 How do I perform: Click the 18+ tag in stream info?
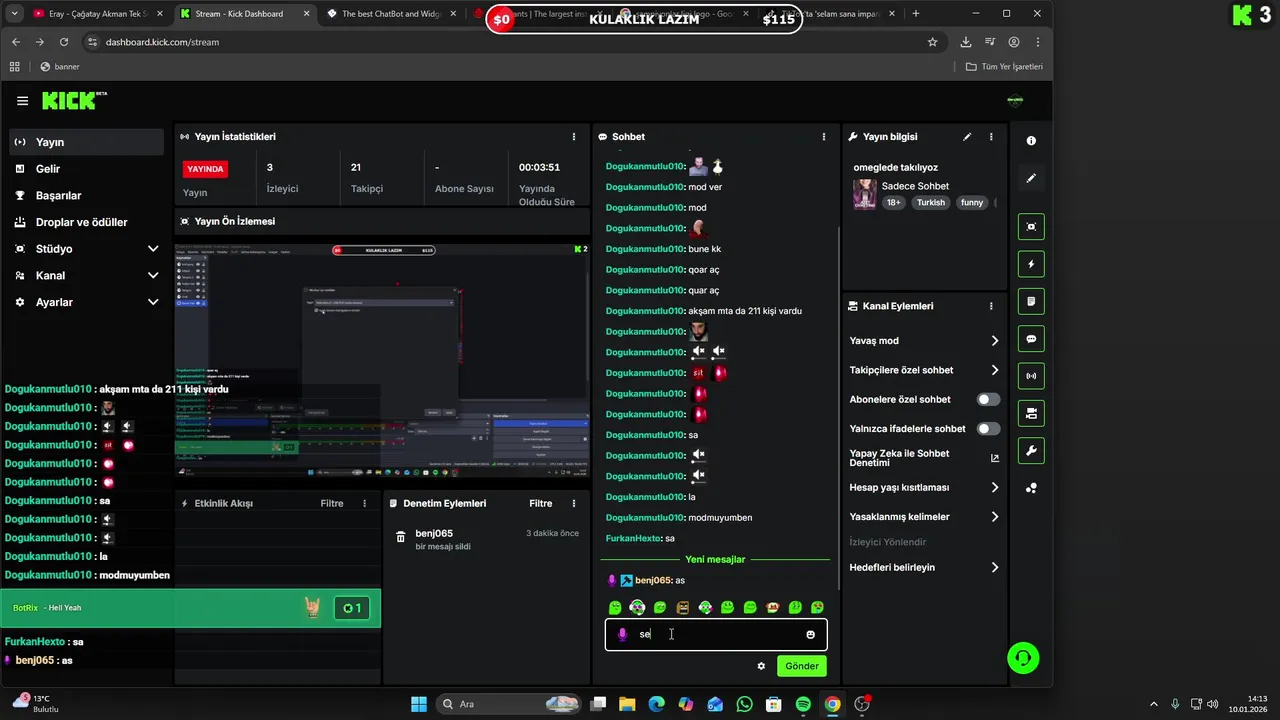click(894, 203)
